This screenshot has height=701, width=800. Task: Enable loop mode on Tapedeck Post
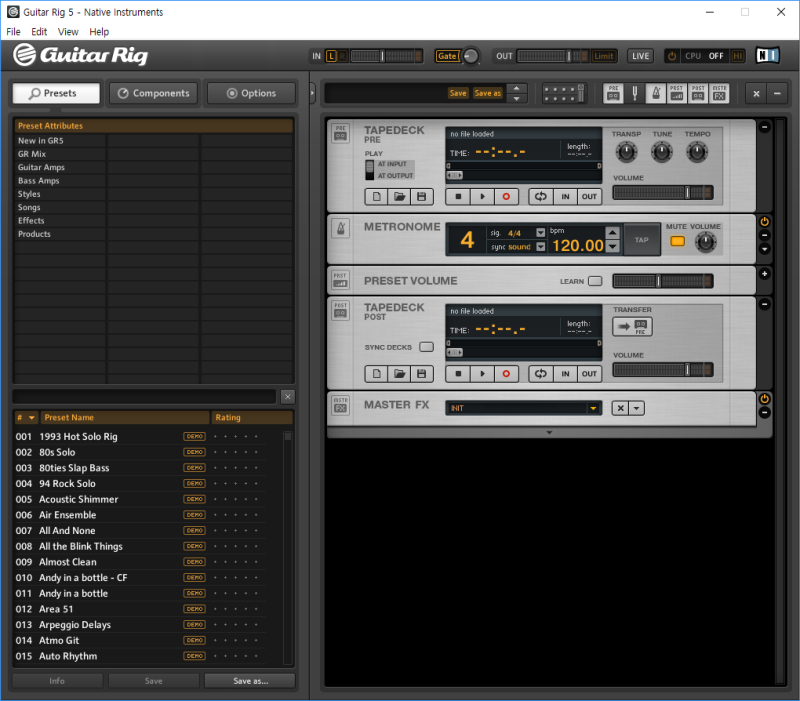tap(541, 373)
